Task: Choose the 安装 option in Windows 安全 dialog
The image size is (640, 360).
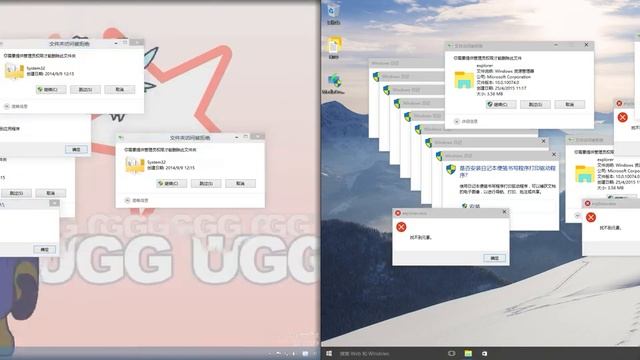Action: 471,206
